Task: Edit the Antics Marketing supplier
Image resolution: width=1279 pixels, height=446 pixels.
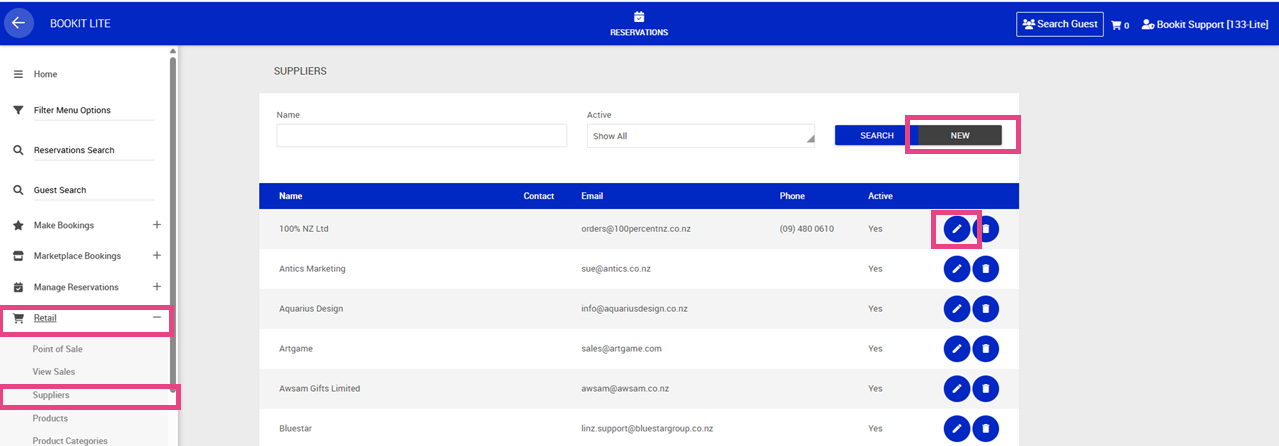Action: 957,269
